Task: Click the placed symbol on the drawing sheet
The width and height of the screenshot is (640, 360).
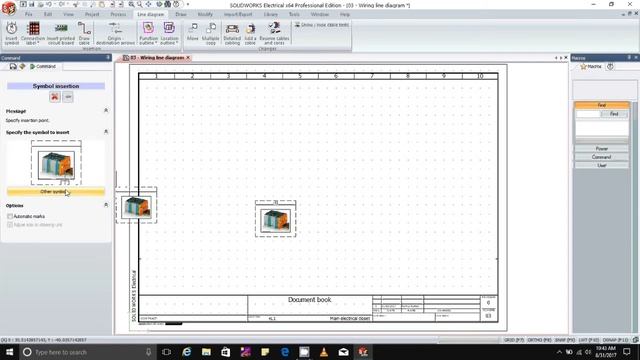Action: 276,220
